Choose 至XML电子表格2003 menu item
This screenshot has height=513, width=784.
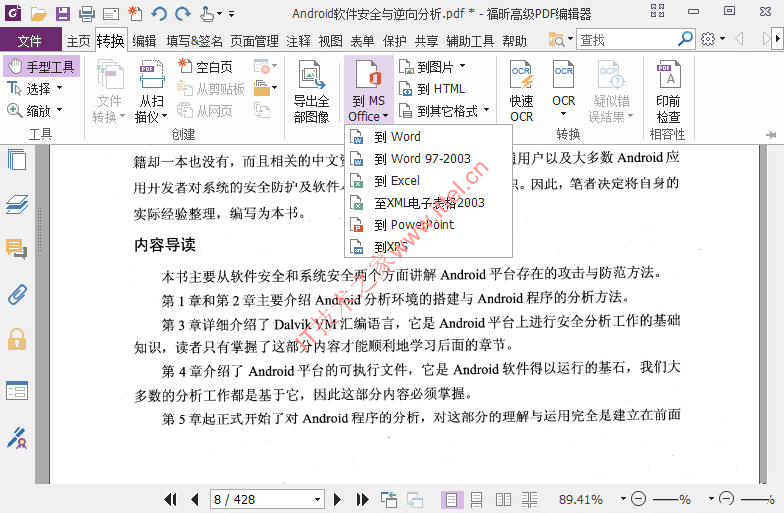tap(428, 202)
